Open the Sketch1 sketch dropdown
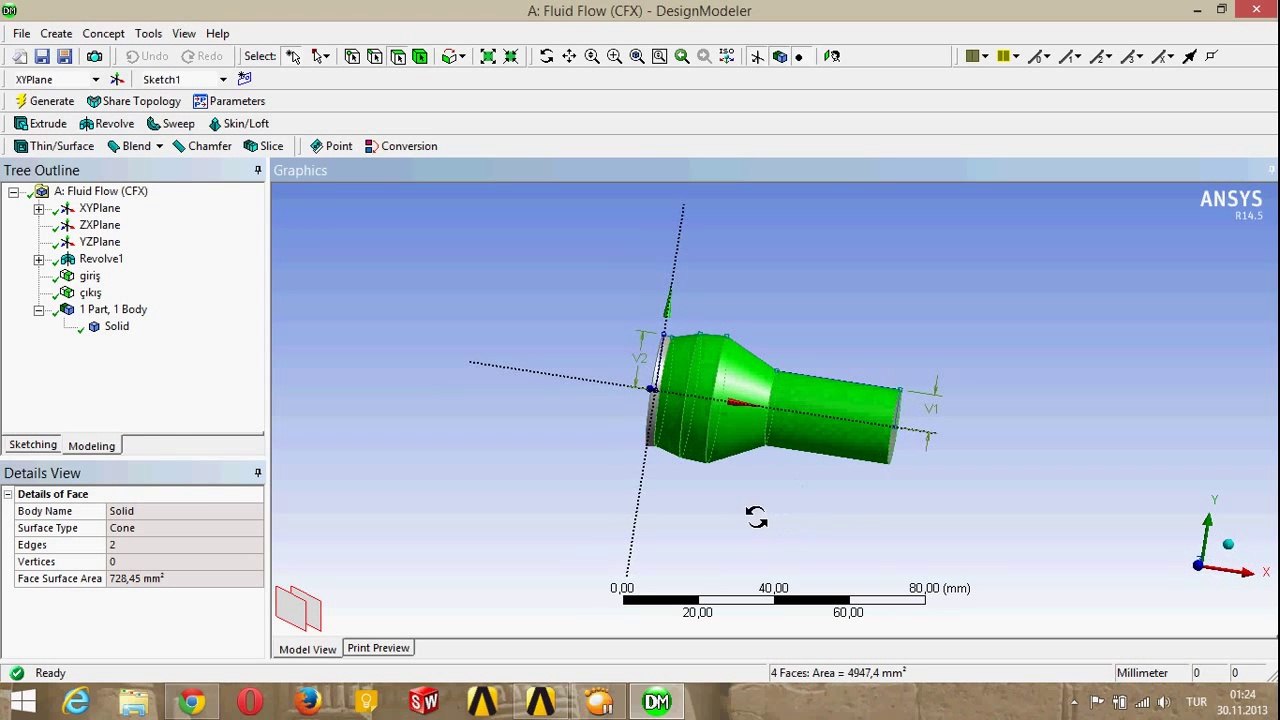The width and height of the screenshot is (1280, 720). (223, 79)
